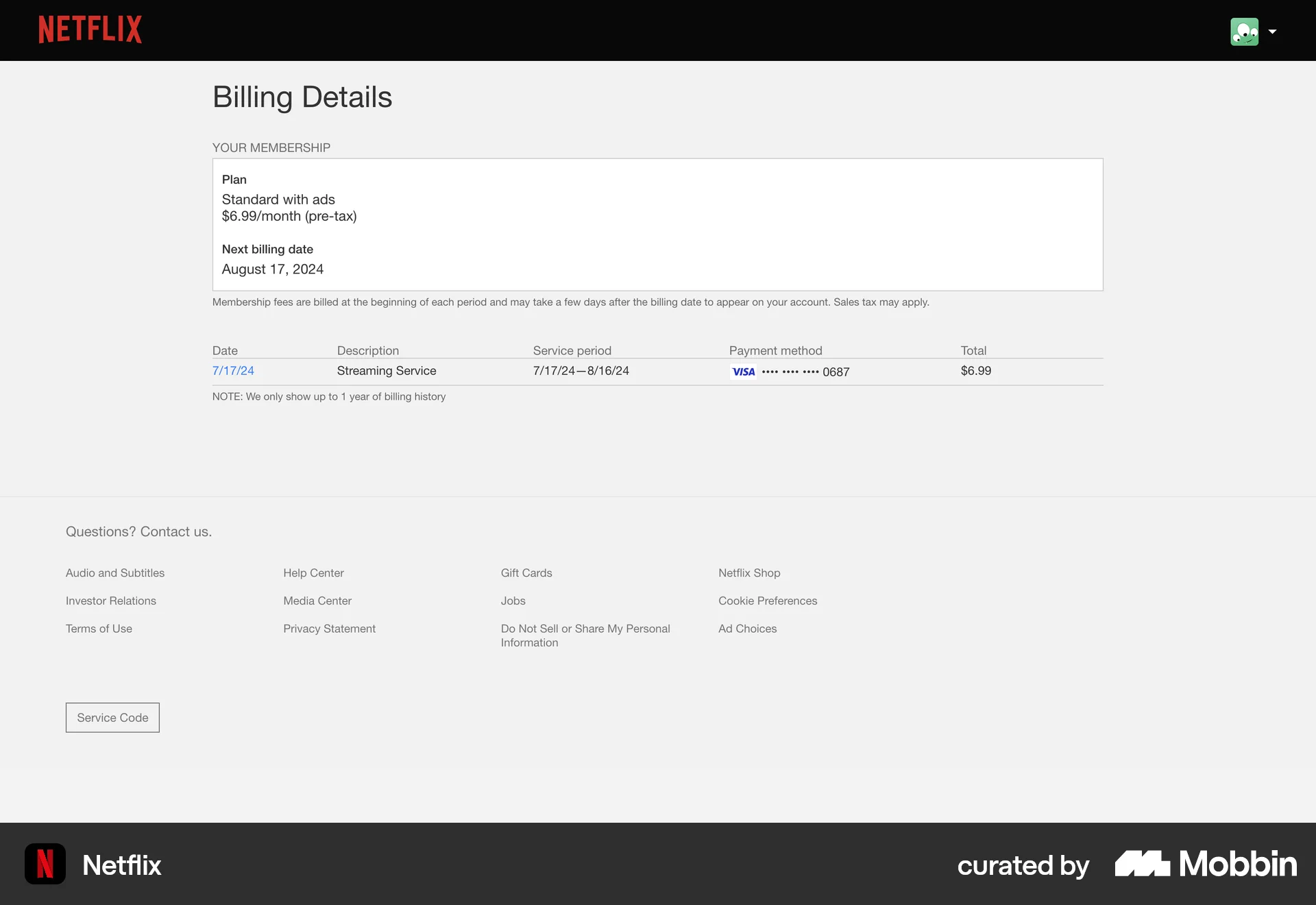Visit the Netflix Shop

point(749,572)
